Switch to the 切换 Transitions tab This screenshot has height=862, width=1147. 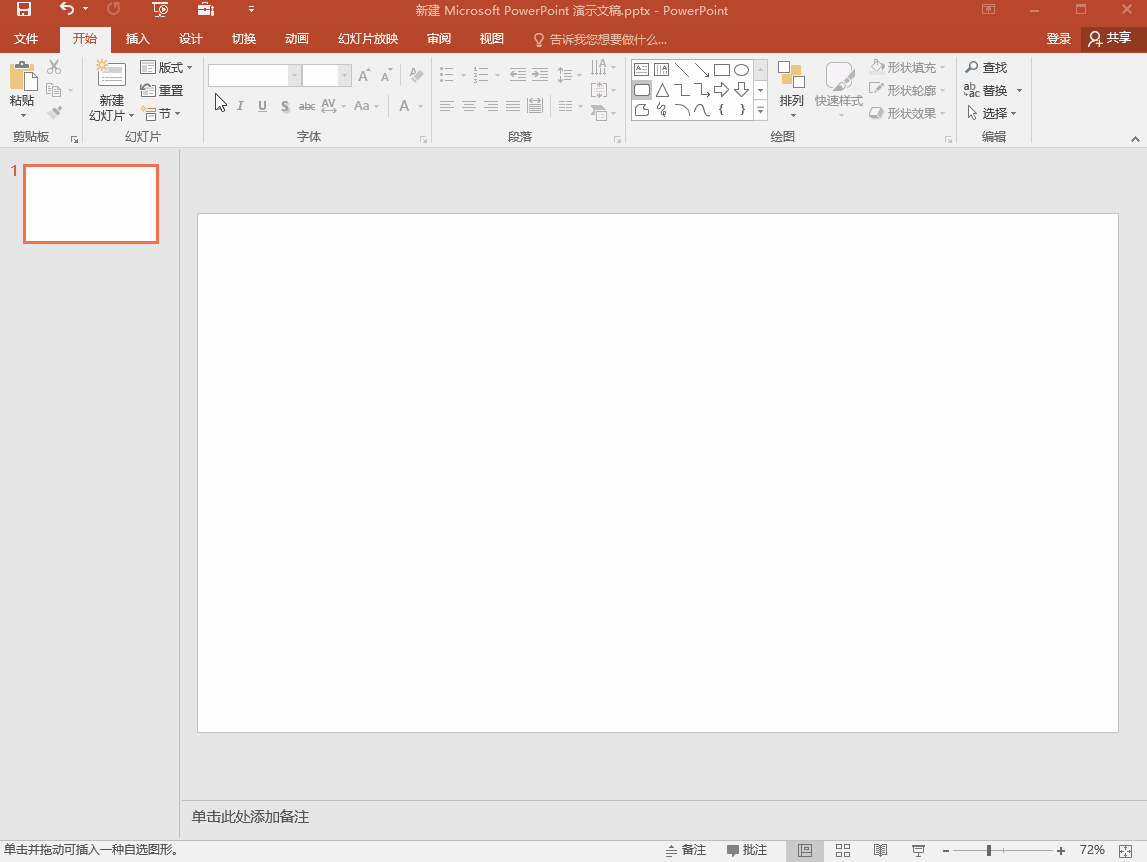click(244, 39)
